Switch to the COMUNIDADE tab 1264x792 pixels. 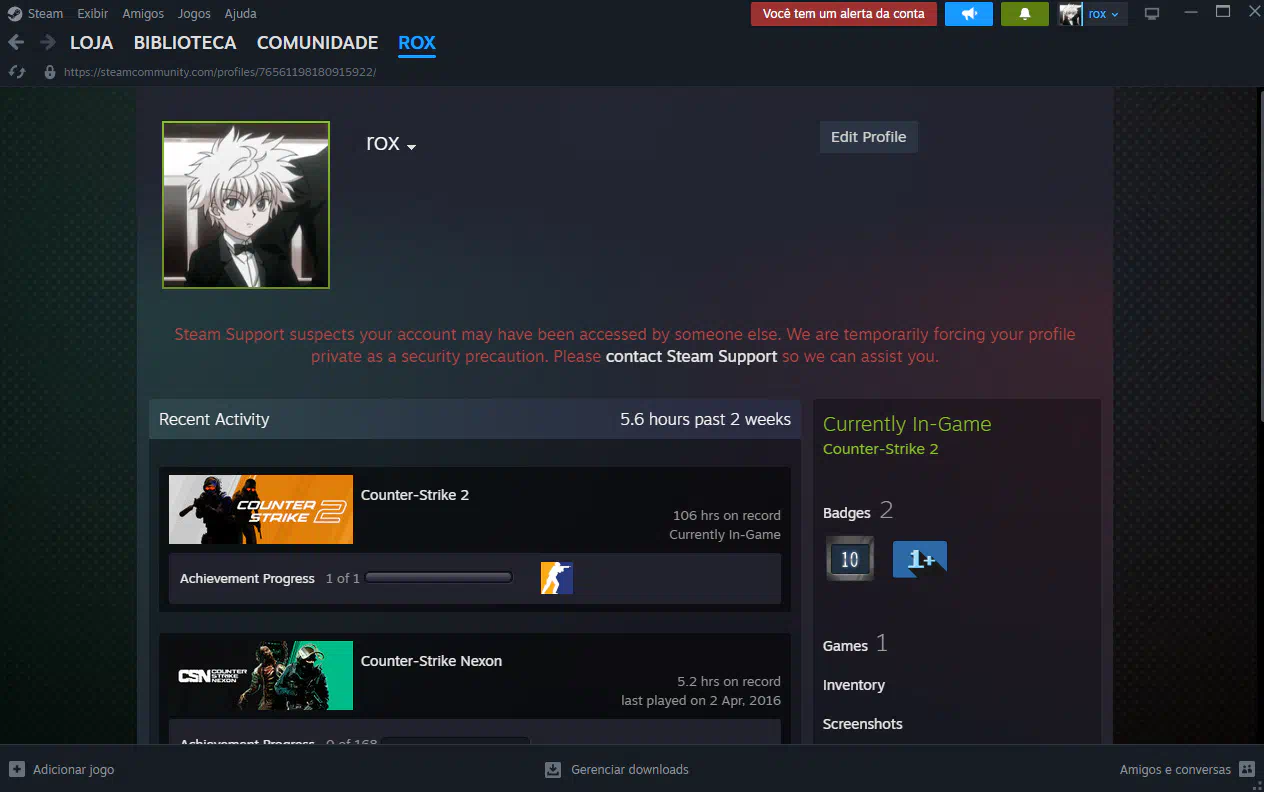[x=317, y=43]
